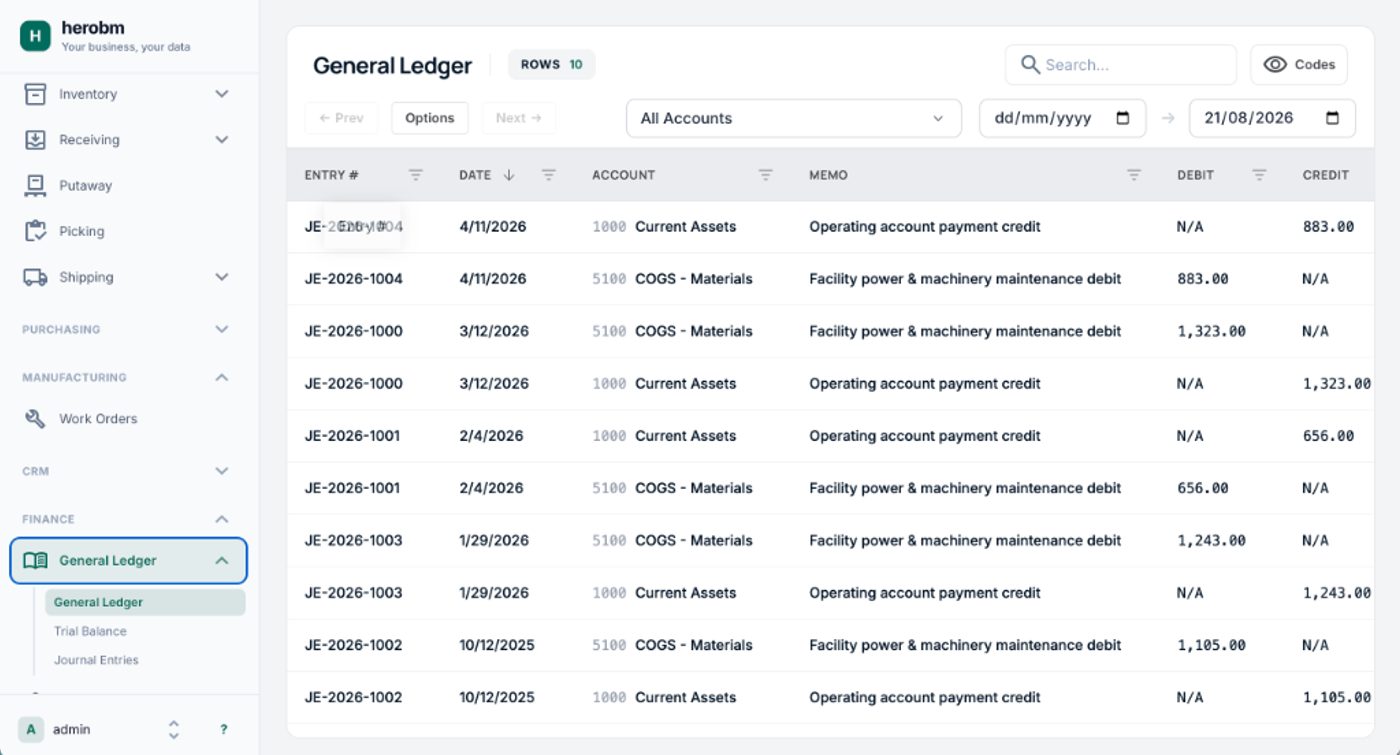Viewport: 1400px width, 755px height.
Task: Click the eye icon in Codes button
Action: pyautogui.click(x=1275, y=65)
